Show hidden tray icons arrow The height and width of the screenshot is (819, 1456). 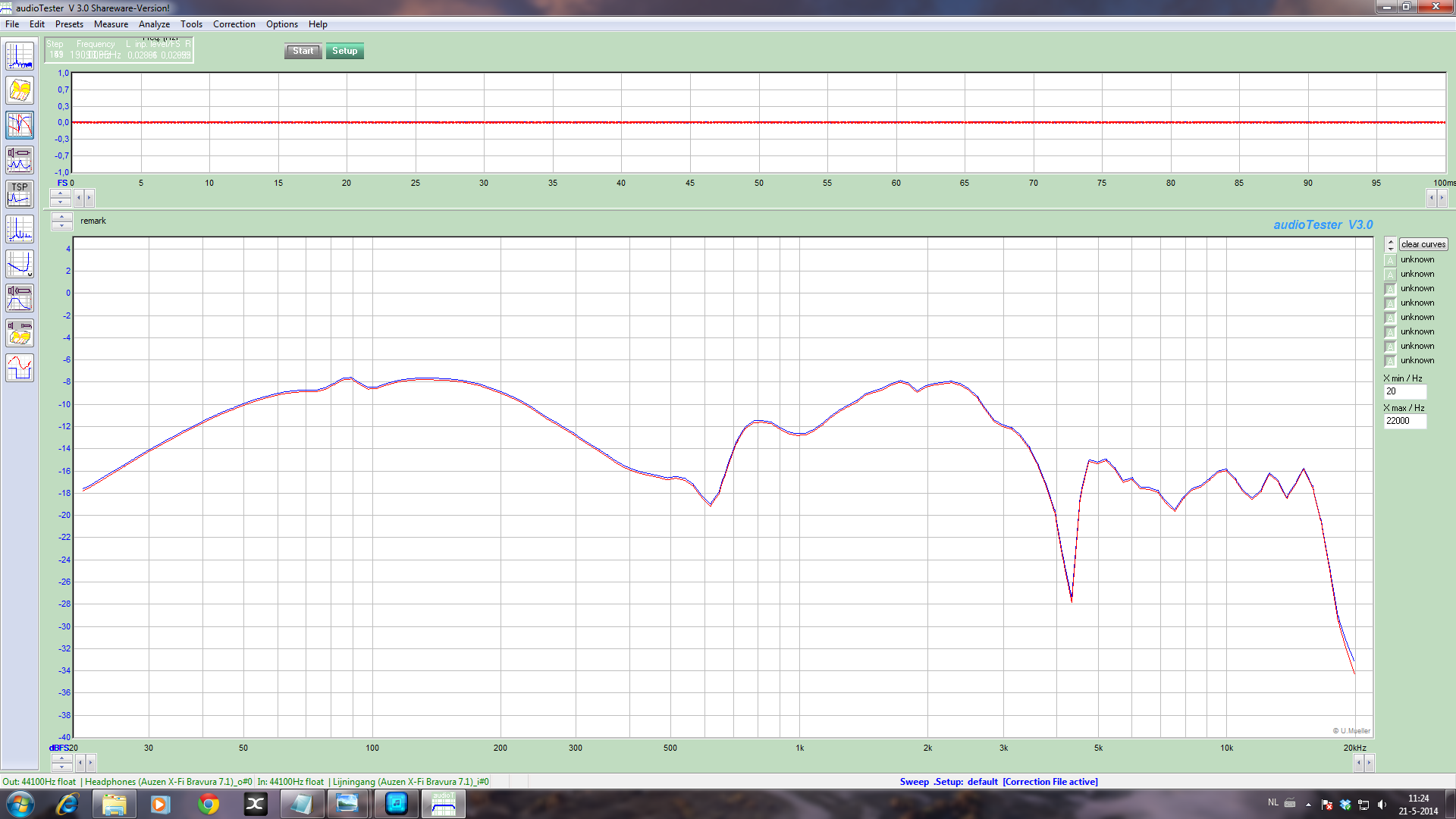pos(1308,805)
